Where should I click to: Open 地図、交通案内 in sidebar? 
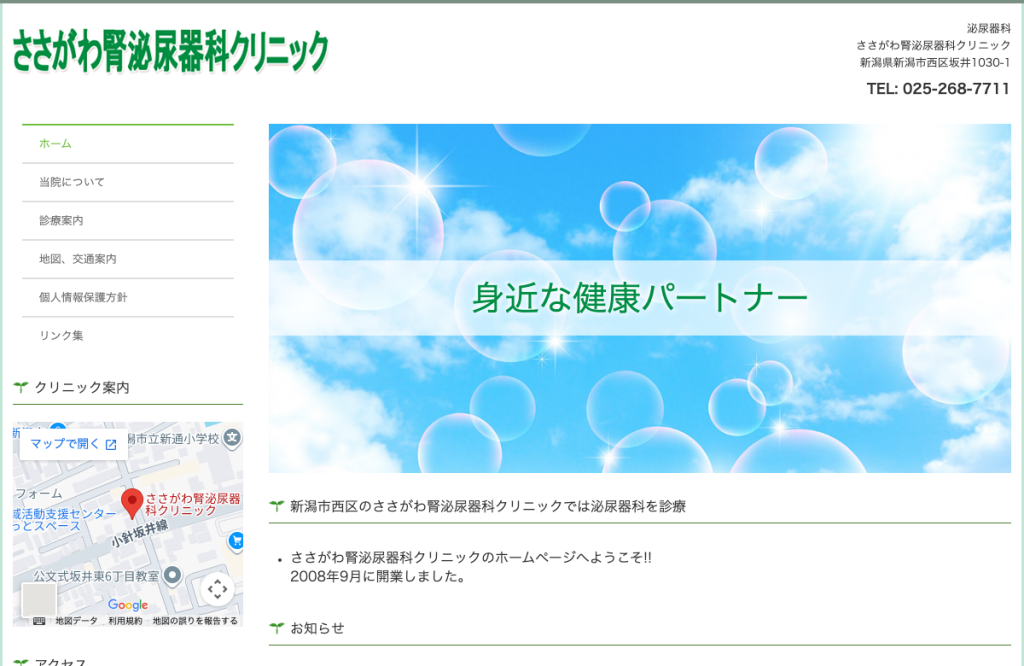pyautogui.click(x=128, y=259)
